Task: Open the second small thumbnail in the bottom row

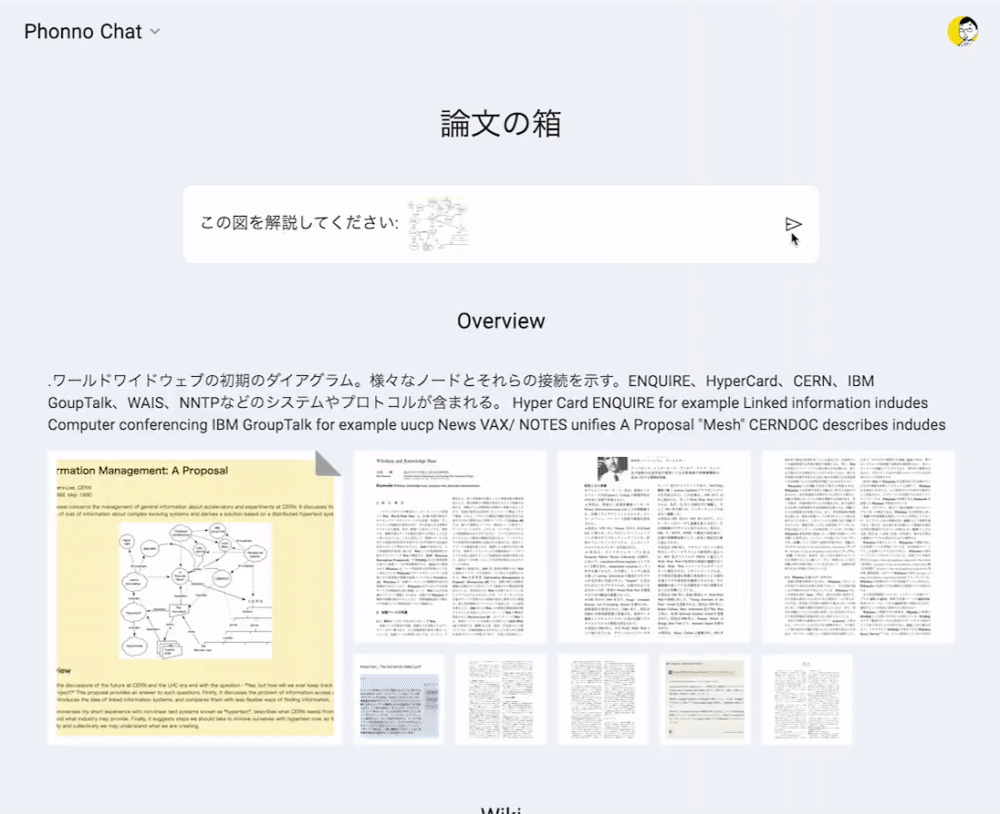Action: (501, 699)
